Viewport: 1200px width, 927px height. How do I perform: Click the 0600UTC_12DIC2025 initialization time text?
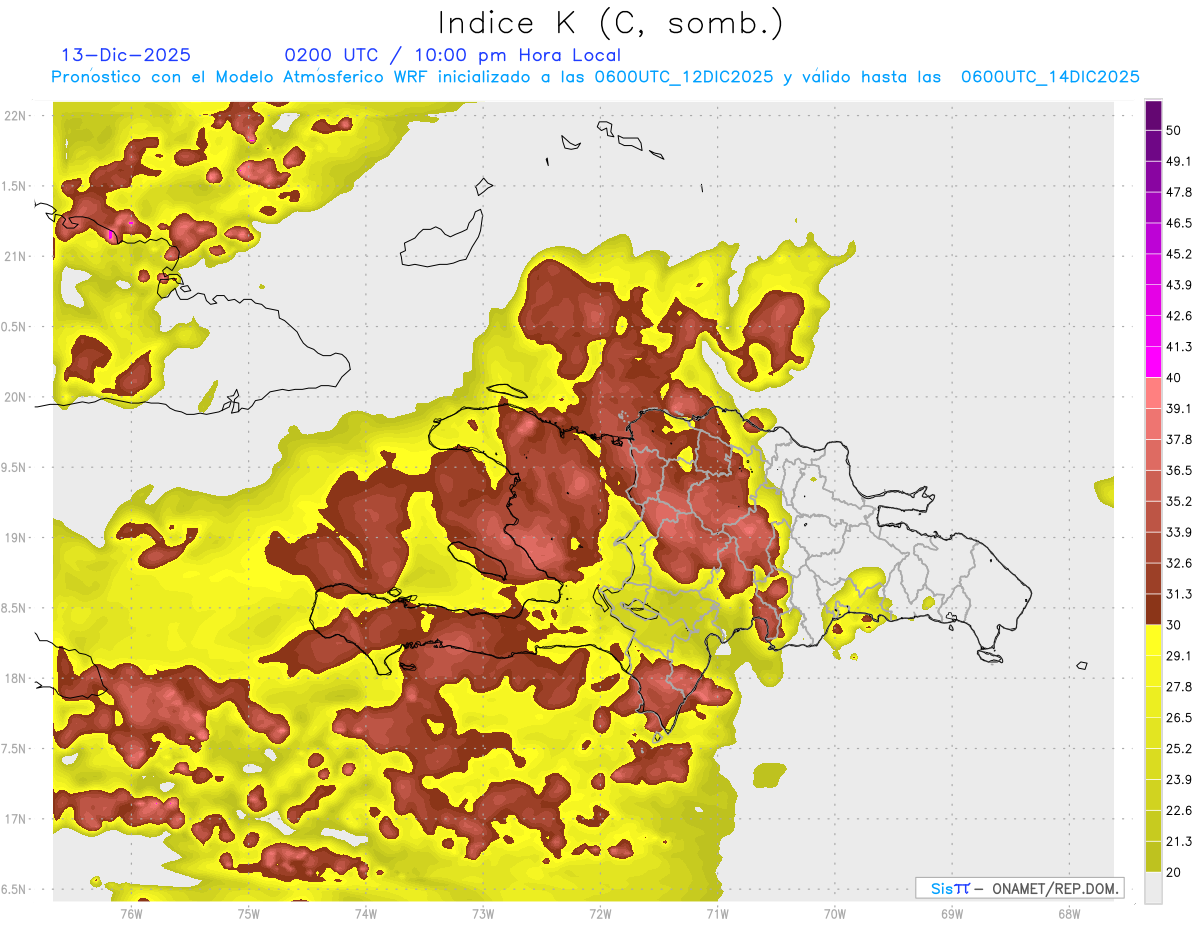[684, 77]
